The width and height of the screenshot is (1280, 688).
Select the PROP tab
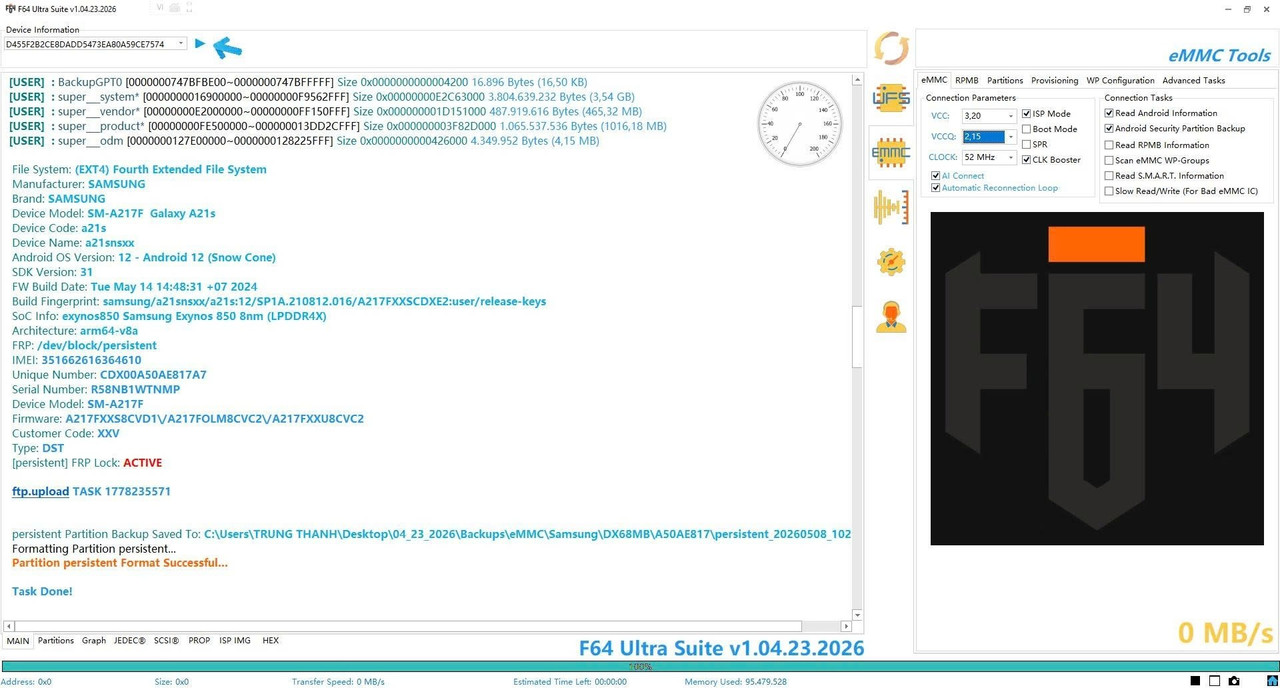199,641
